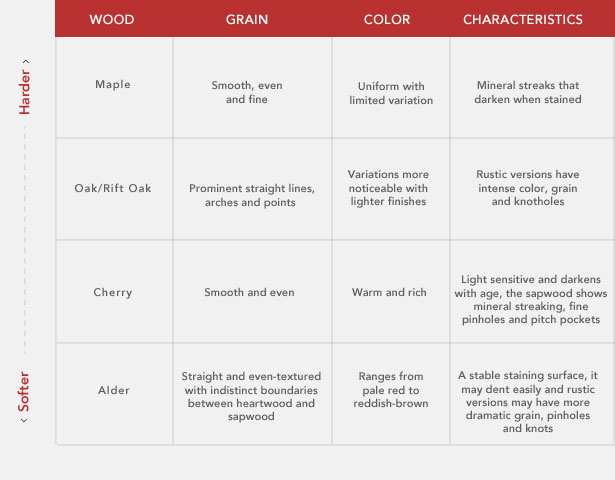Click "Ranges from pale red" color cell
The image size is (615, 480).
[x=390, y=390]
